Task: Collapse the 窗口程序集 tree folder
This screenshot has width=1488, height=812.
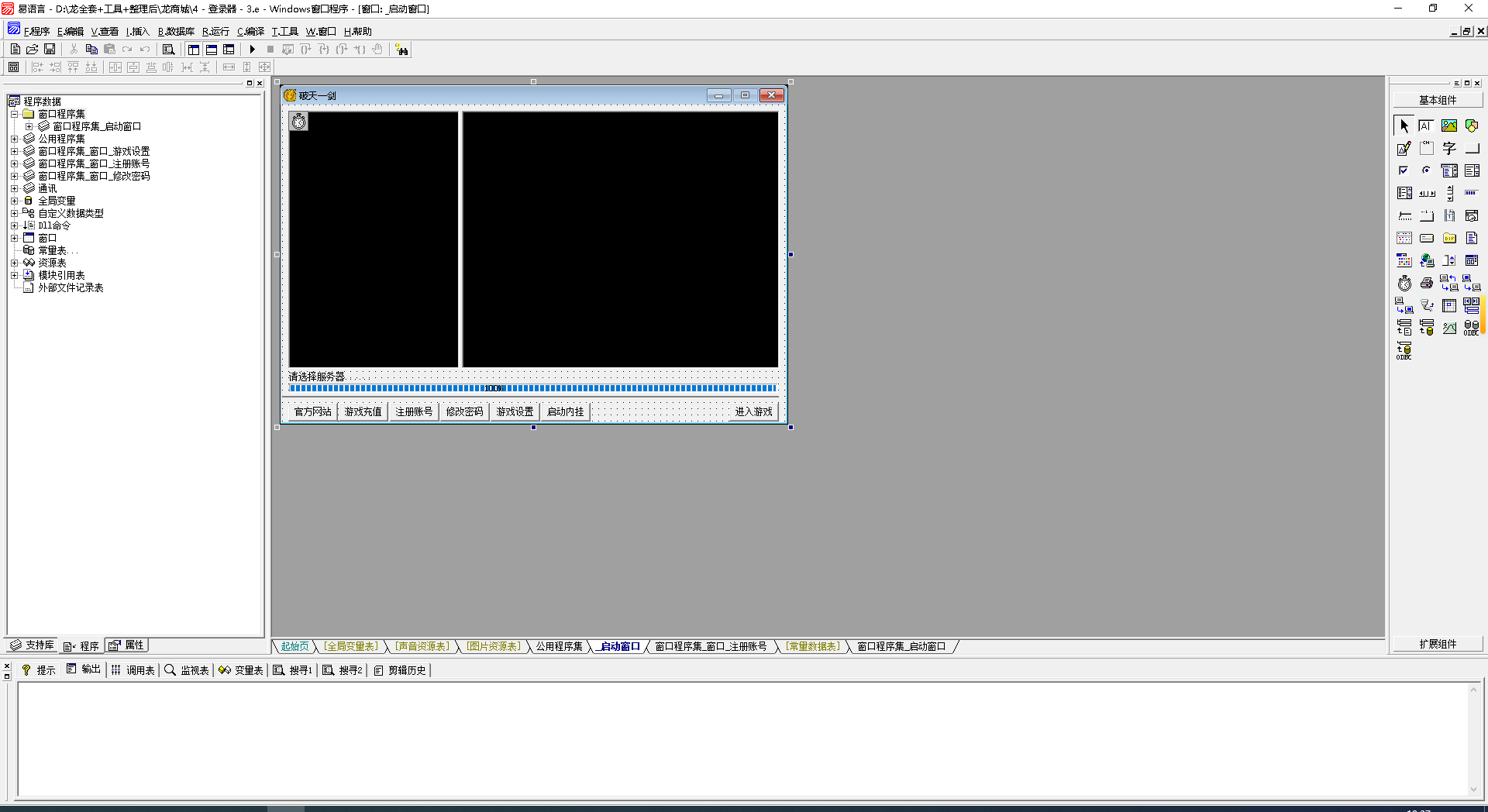Action: pos(14,114)
